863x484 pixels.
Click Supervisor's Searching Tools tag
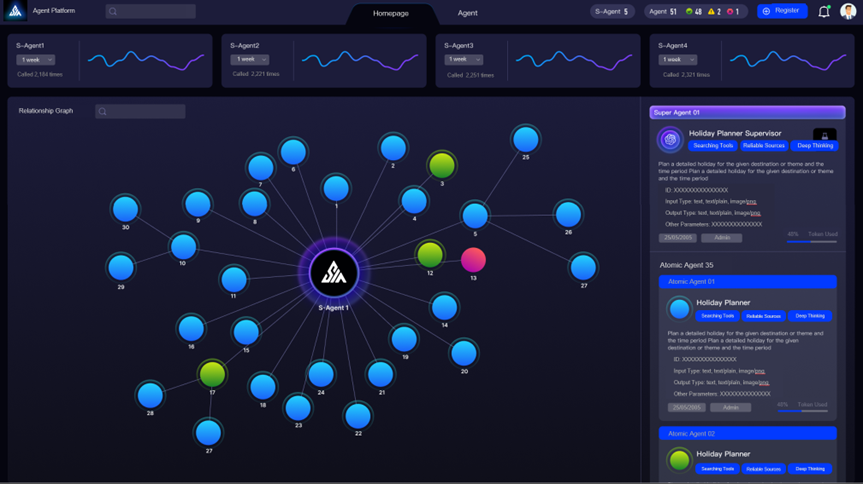click(x=712, y=146)
